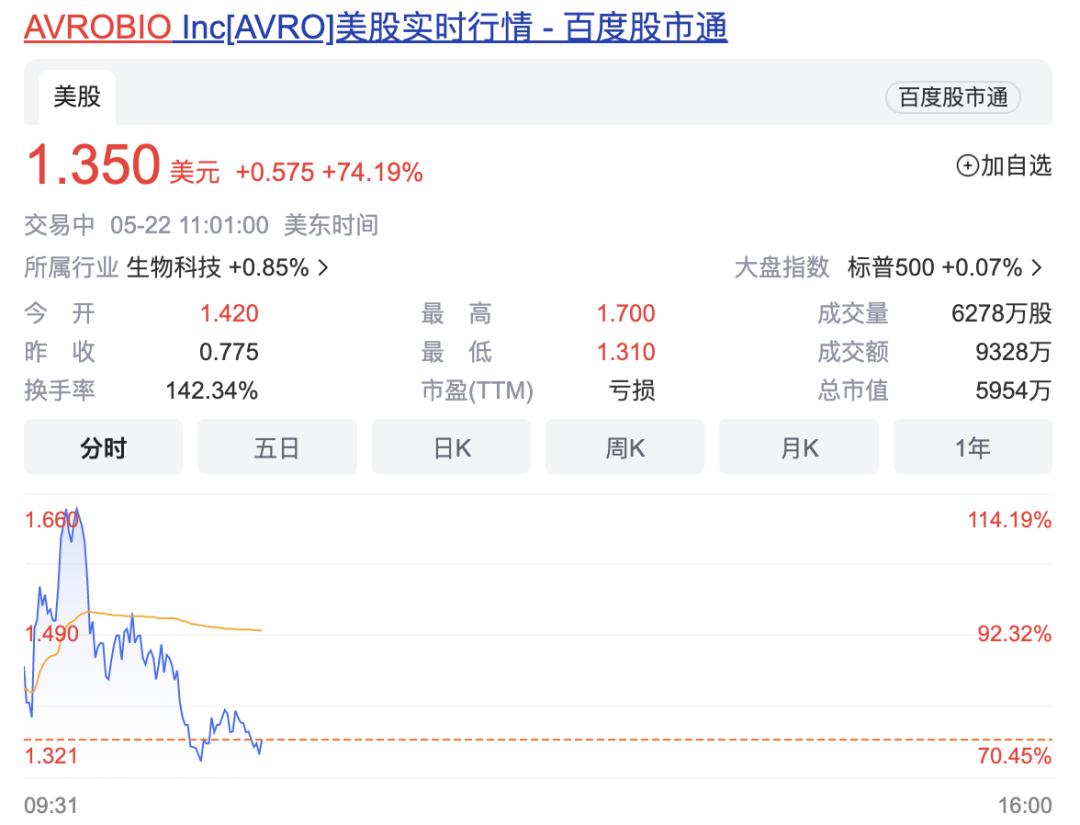Click the blue price line peak
This screenshot has height=825, width=1080.
[x=74, y=511]
